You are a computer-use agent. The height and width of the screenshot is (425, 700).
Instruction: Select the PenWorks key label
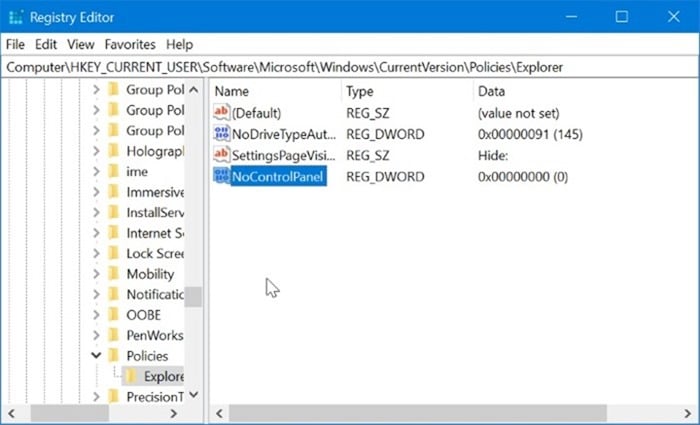[154, 335]
